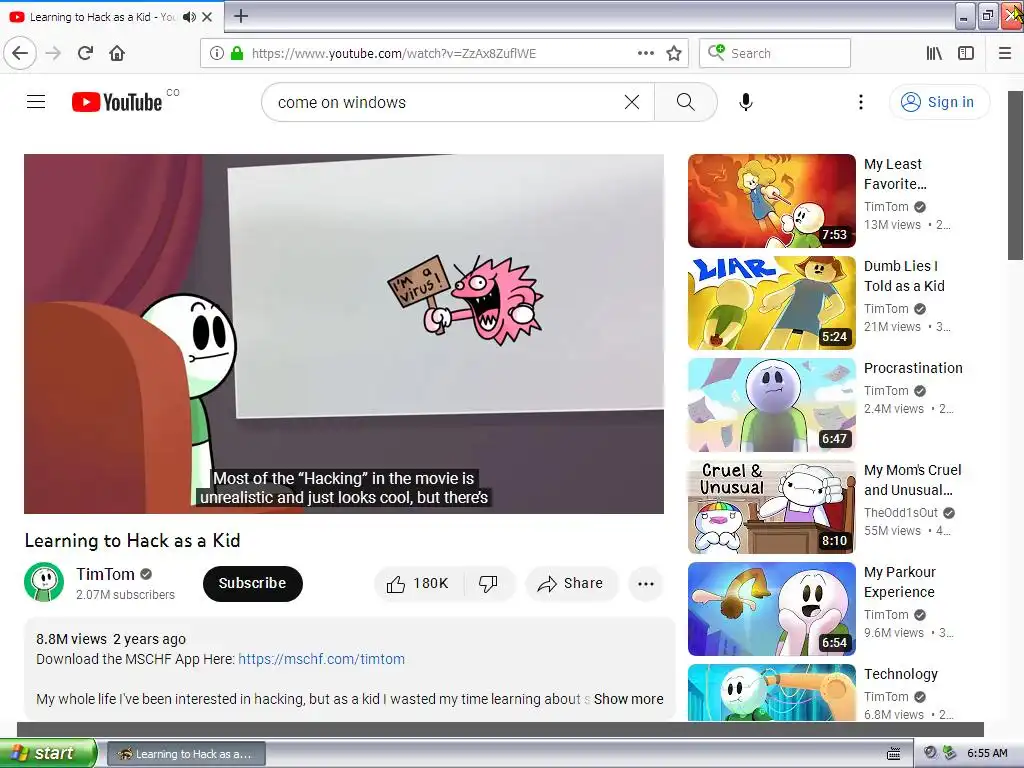This screenshot has width=1024, height=768.
Task: Open the Technology video thumbnail
Action: click(771, 692)
